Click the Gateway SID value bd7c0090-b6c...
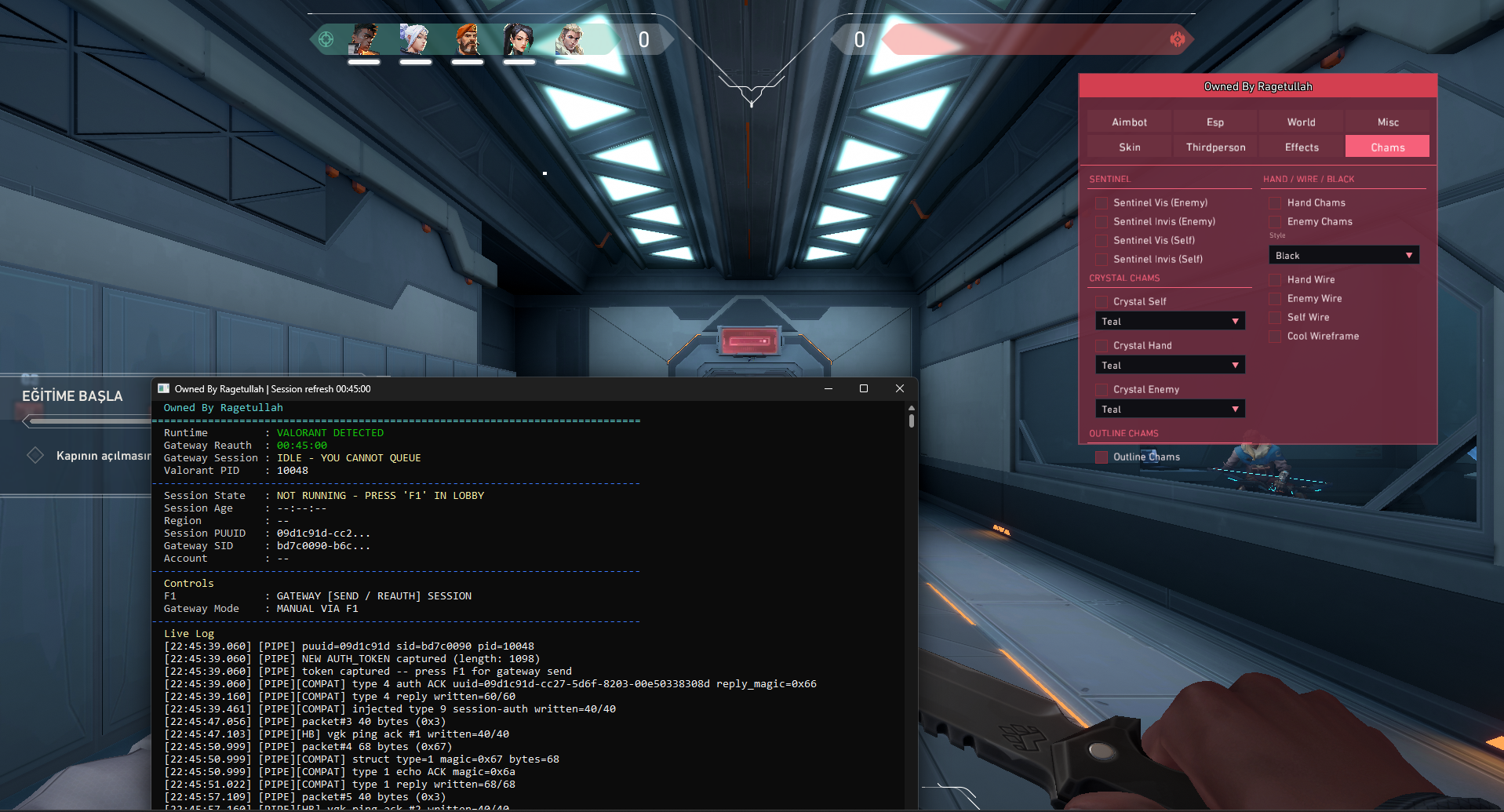The height and width of the screenshot is (812, 1504). point(323,545)
